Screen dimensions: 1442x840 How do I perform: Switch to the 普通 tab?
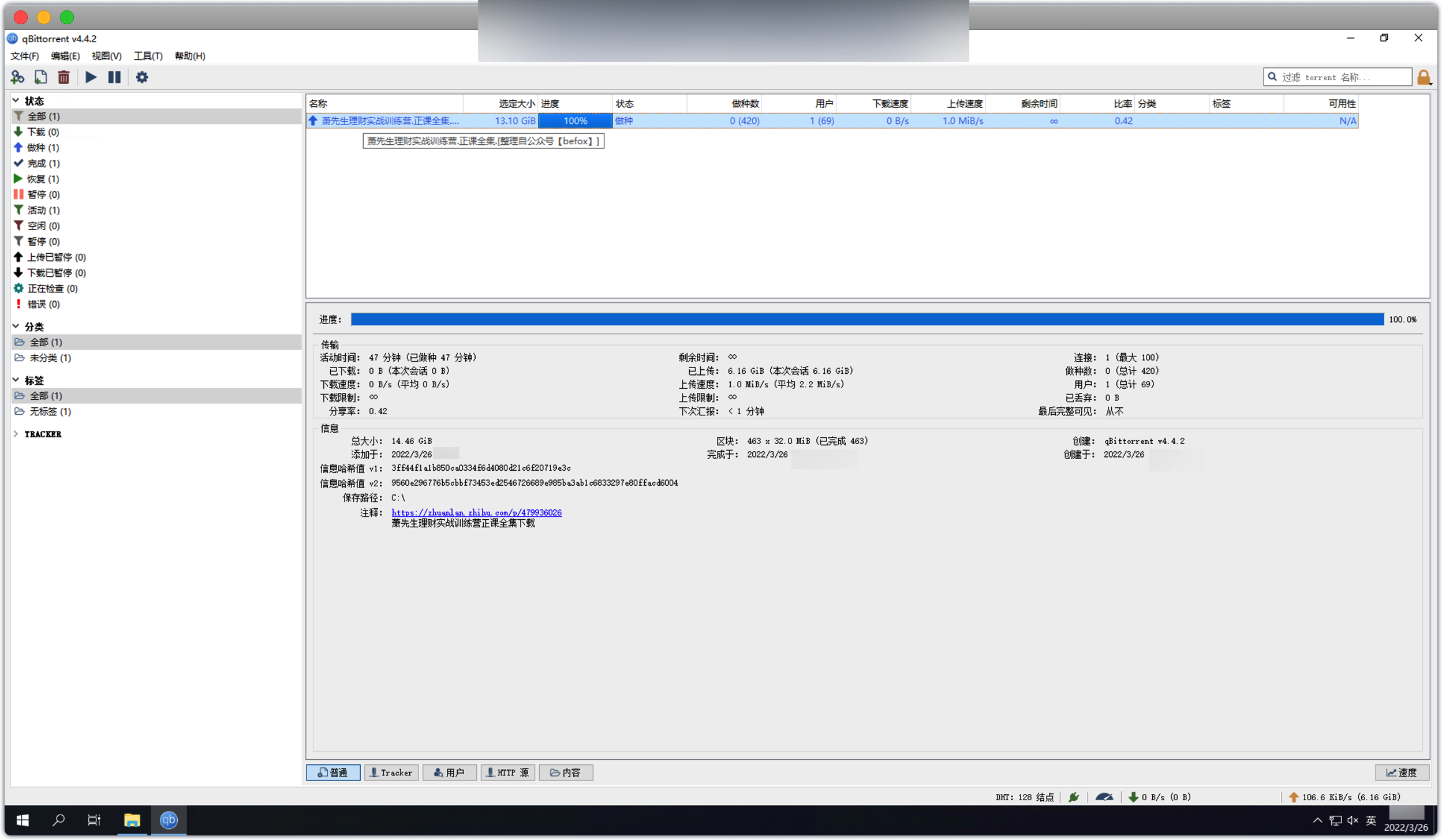tap(333, 772)
